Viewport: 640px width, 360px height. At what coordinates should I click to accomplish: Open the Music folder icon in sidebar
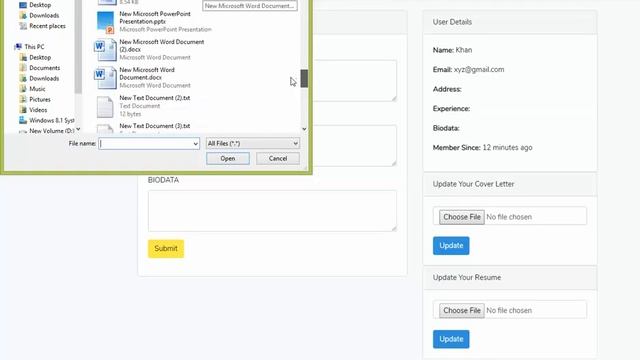23,89
